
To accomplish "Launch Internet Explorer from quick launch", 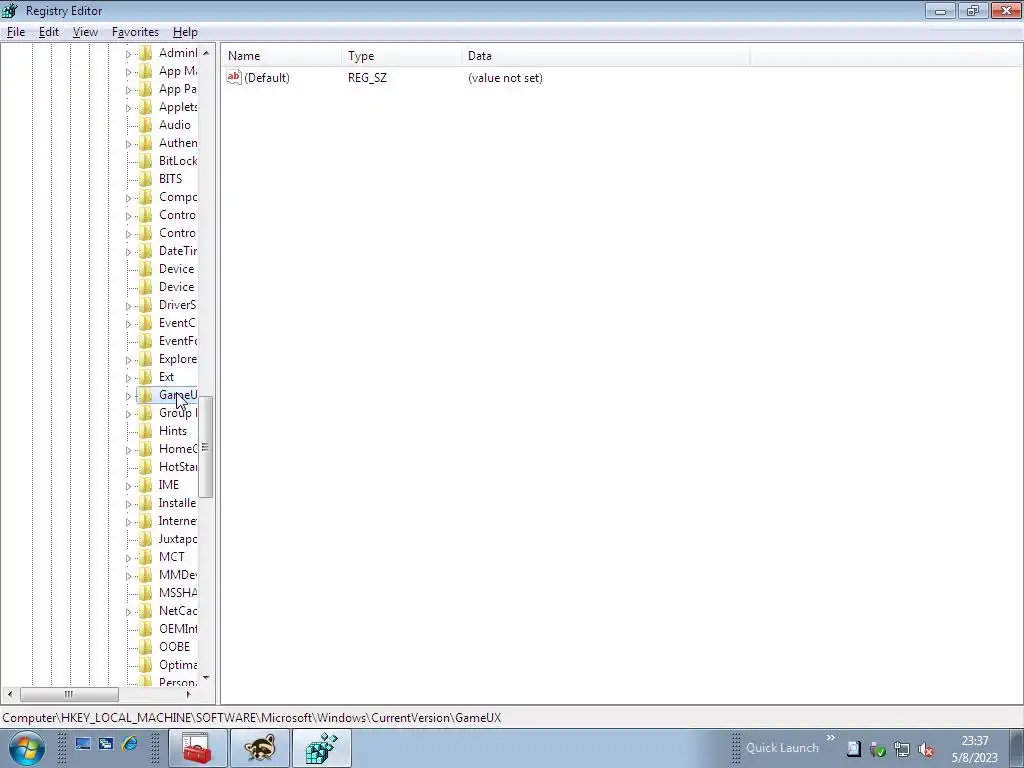I will point(129,744).
